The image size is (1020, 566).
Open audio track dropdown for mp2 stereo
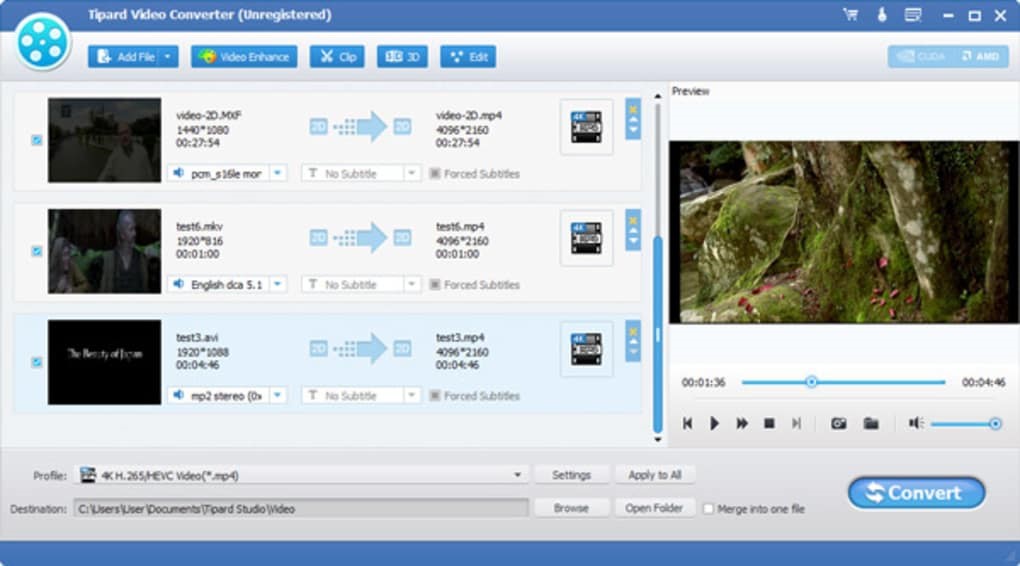click(278, 396)
